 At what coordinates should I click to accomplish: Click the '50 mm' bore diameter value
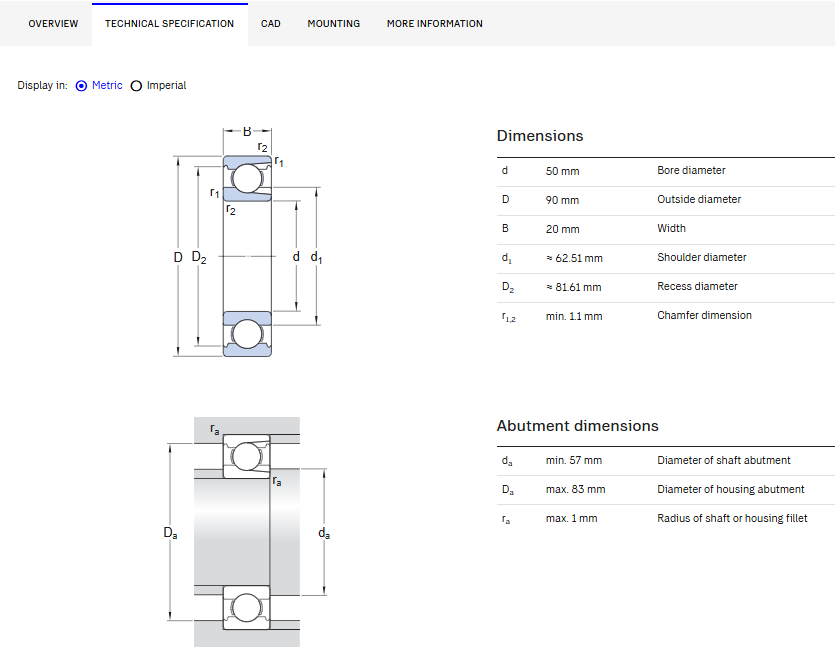click(562, 171)
